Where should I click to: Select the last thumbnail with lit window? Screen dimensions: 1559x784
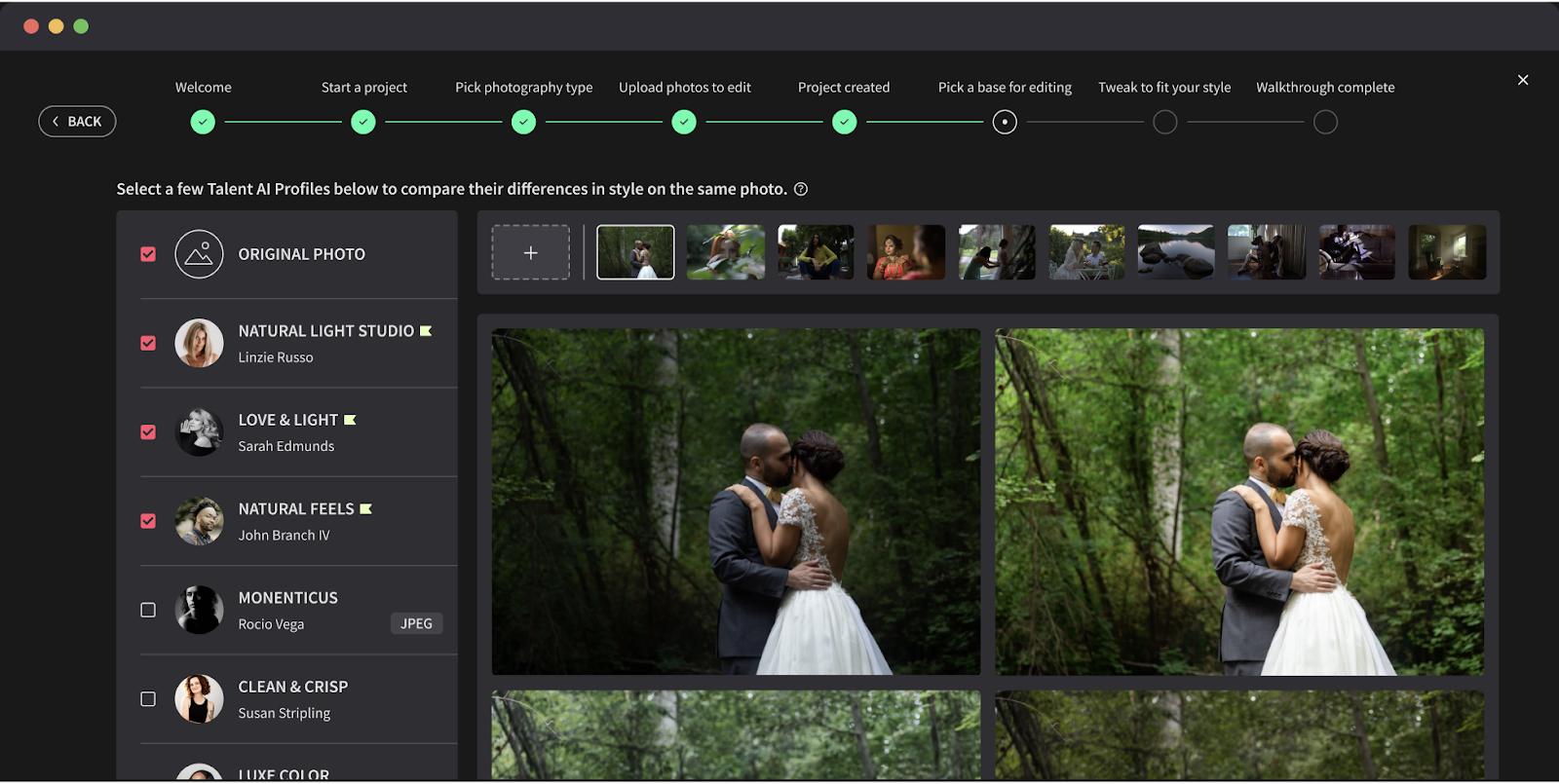coord(1447,252)
